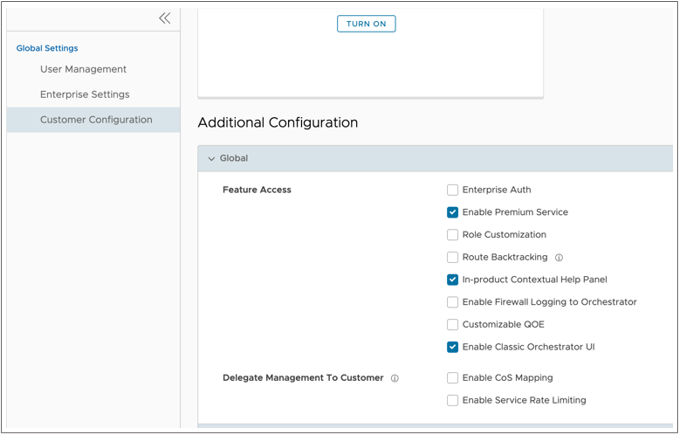Collapse the Global section chevron
The image size is (679, 434).
click(x=211, y=158)
